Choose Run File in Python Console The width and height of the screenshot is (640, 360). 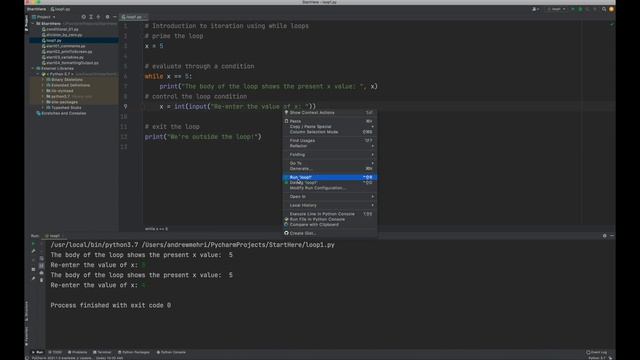(x=329, y=219)
